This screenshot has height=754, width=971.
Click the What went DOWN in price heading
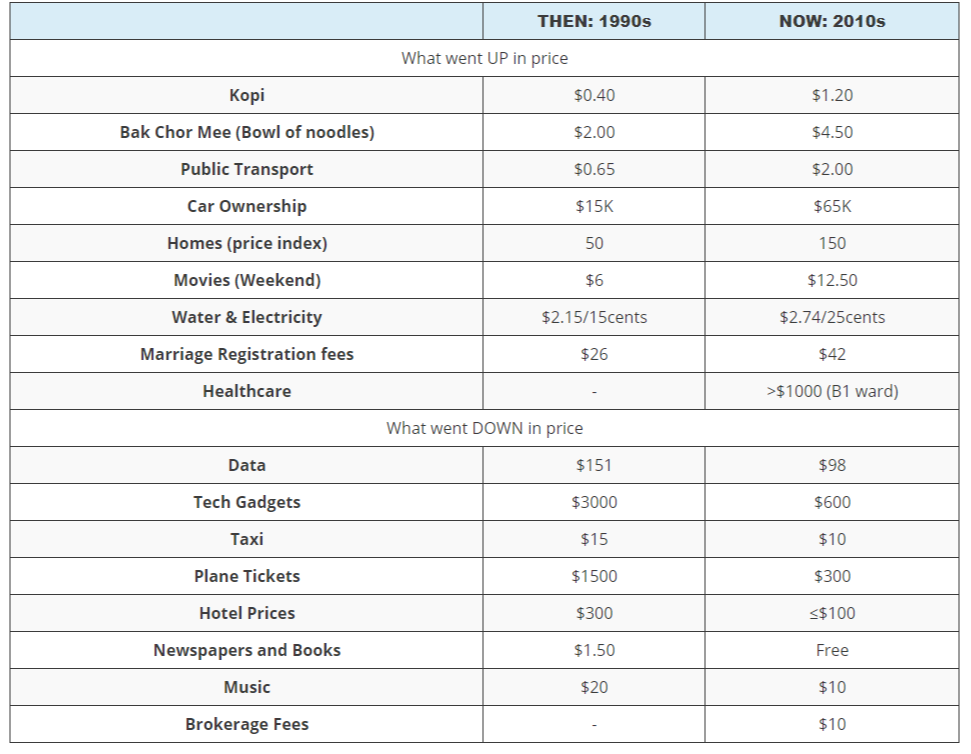[484, 428]
